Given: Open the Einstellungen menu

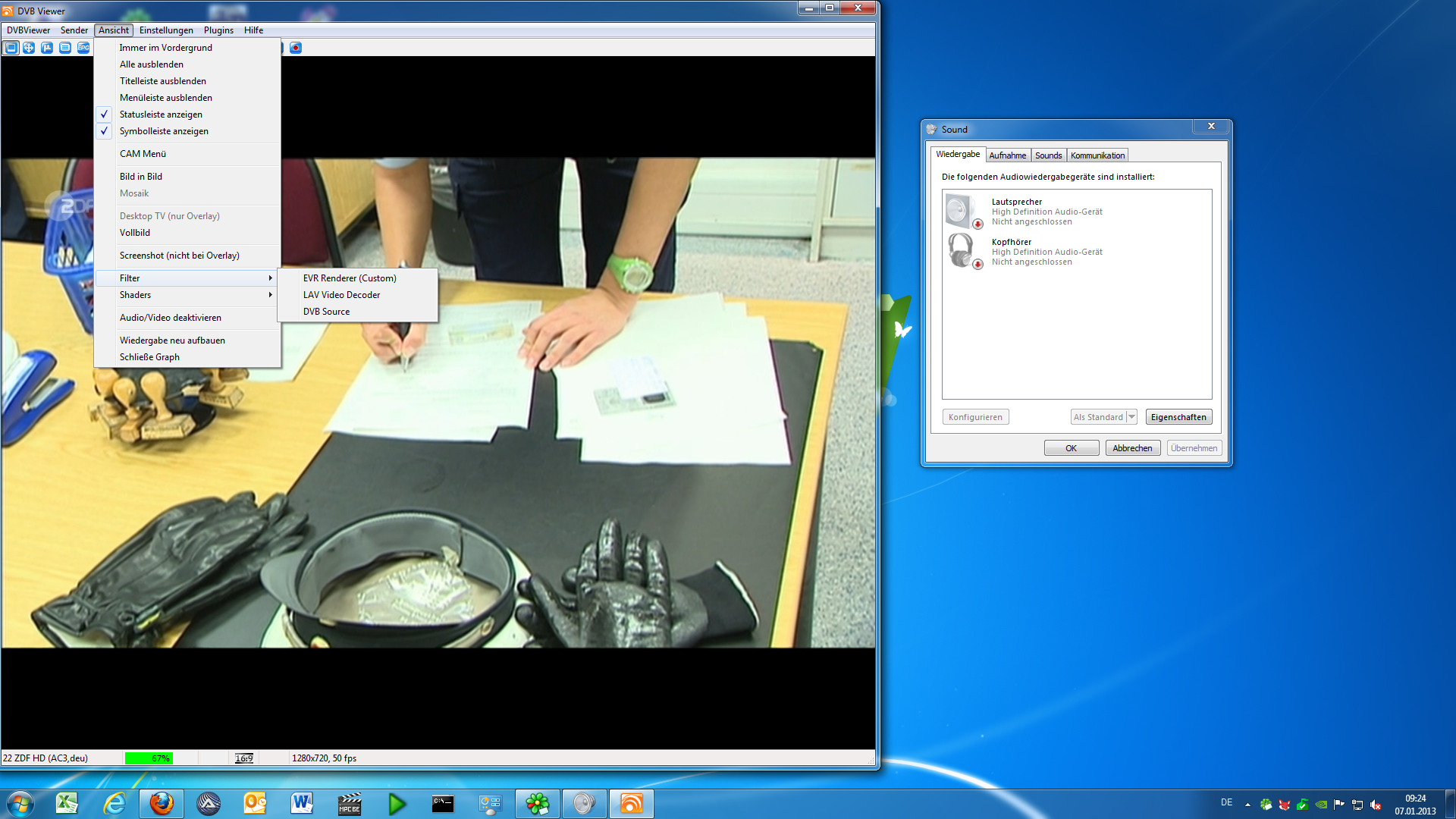Looking at the screenshot, I should click(x=166, y=30).
